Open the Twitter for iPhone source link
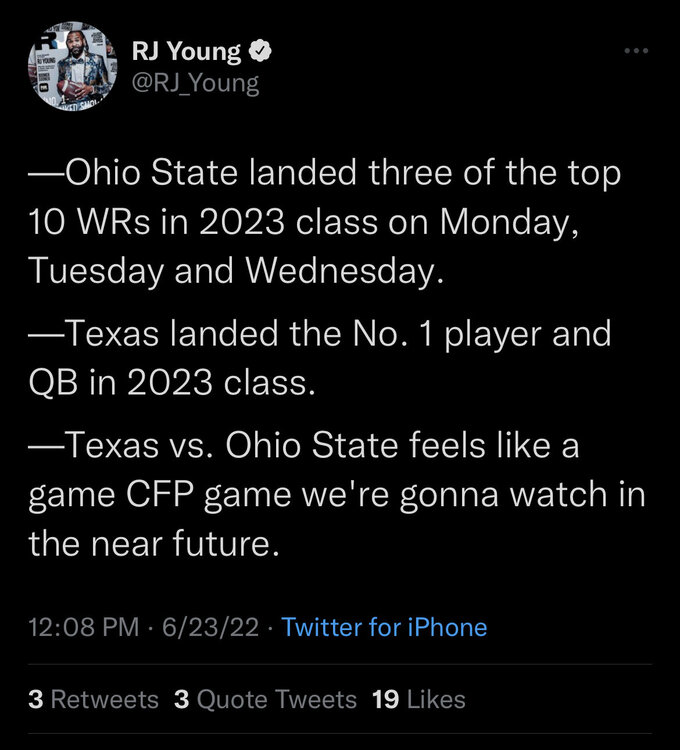The width and height of the screenshot is (680, 750). tap(384, 627)
